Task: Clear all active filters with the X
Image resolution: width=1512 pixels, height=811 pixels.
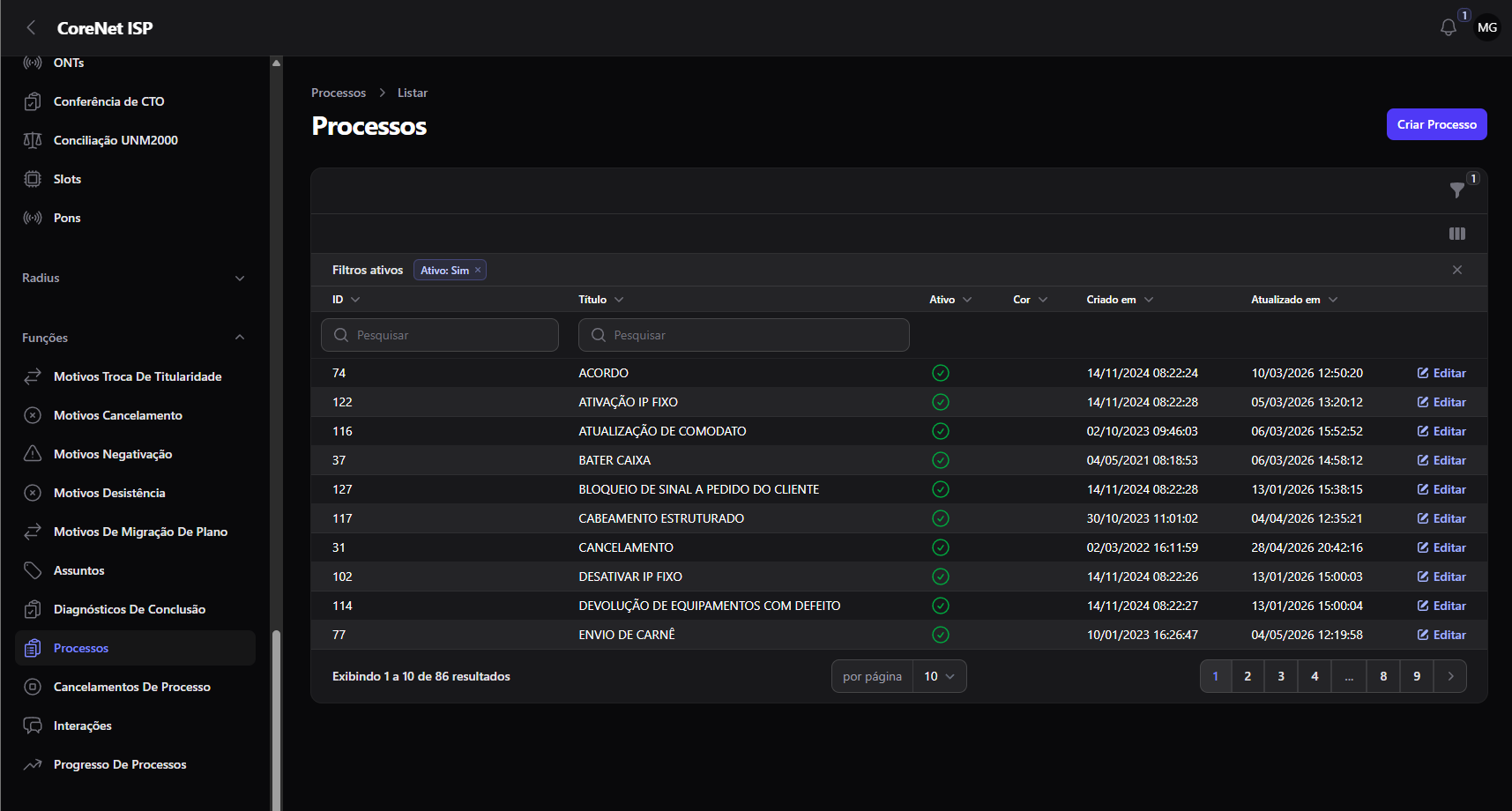Action: [1457, 270]
